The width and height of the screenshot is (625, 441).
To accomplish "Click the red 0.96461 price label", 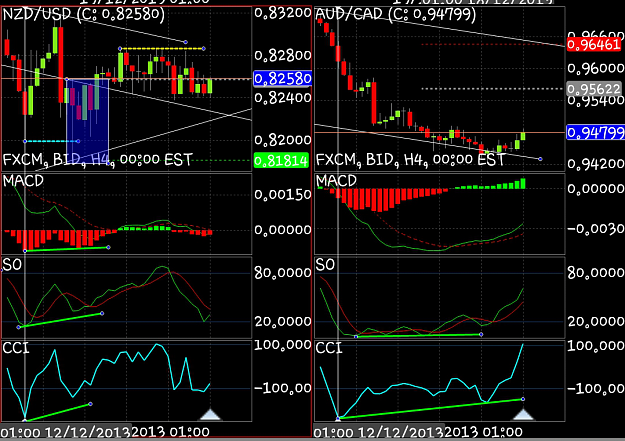I will pos(594,44).
